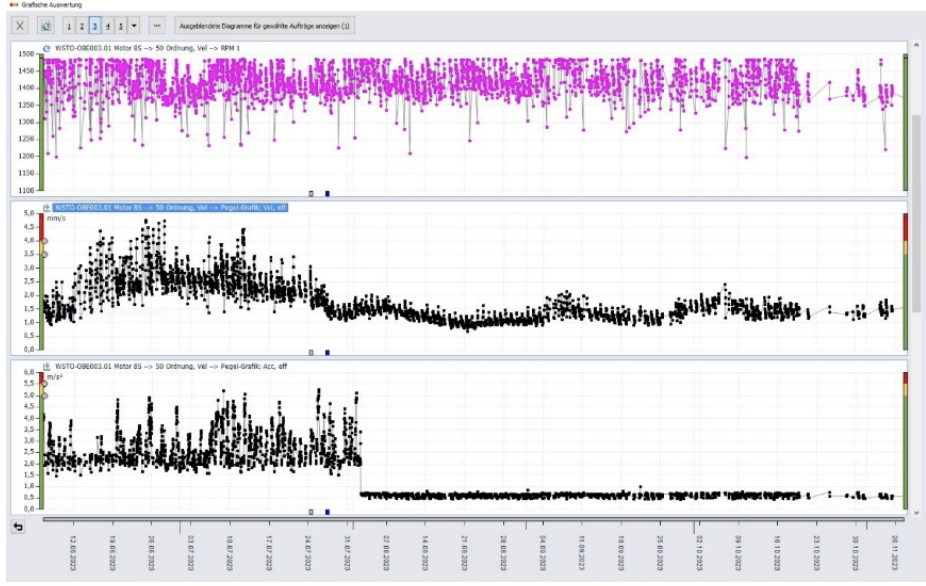Image resolution: width=926 pixels, height=586 pixels.
Task: Open the layout dropdown arrow
Action: tap(134, 25)
